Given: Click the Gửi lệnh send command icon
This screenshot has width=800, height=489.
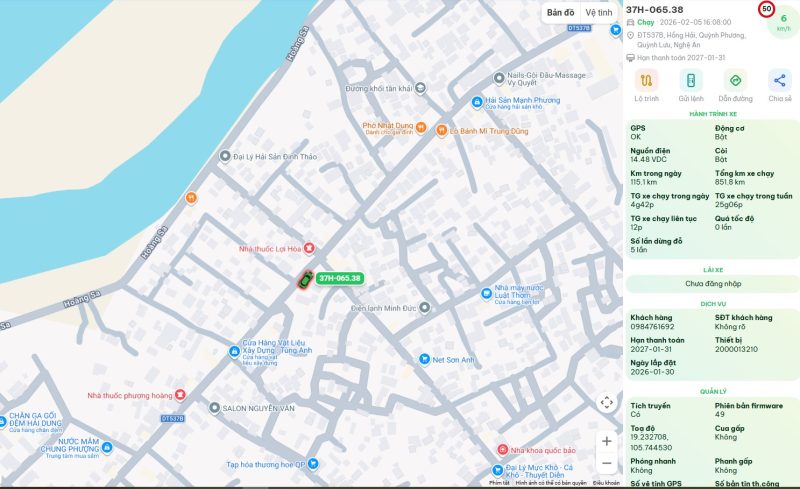Looking at the screenshot, I should pyautogui.click(x=690, y=81).
